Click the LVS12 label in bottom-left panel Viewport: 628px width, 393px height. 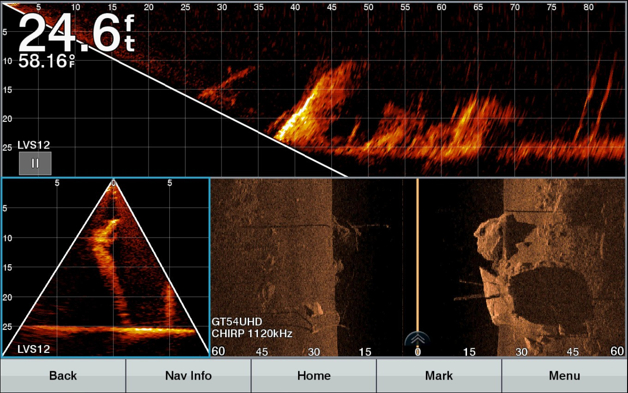click(x=34, y=349)
